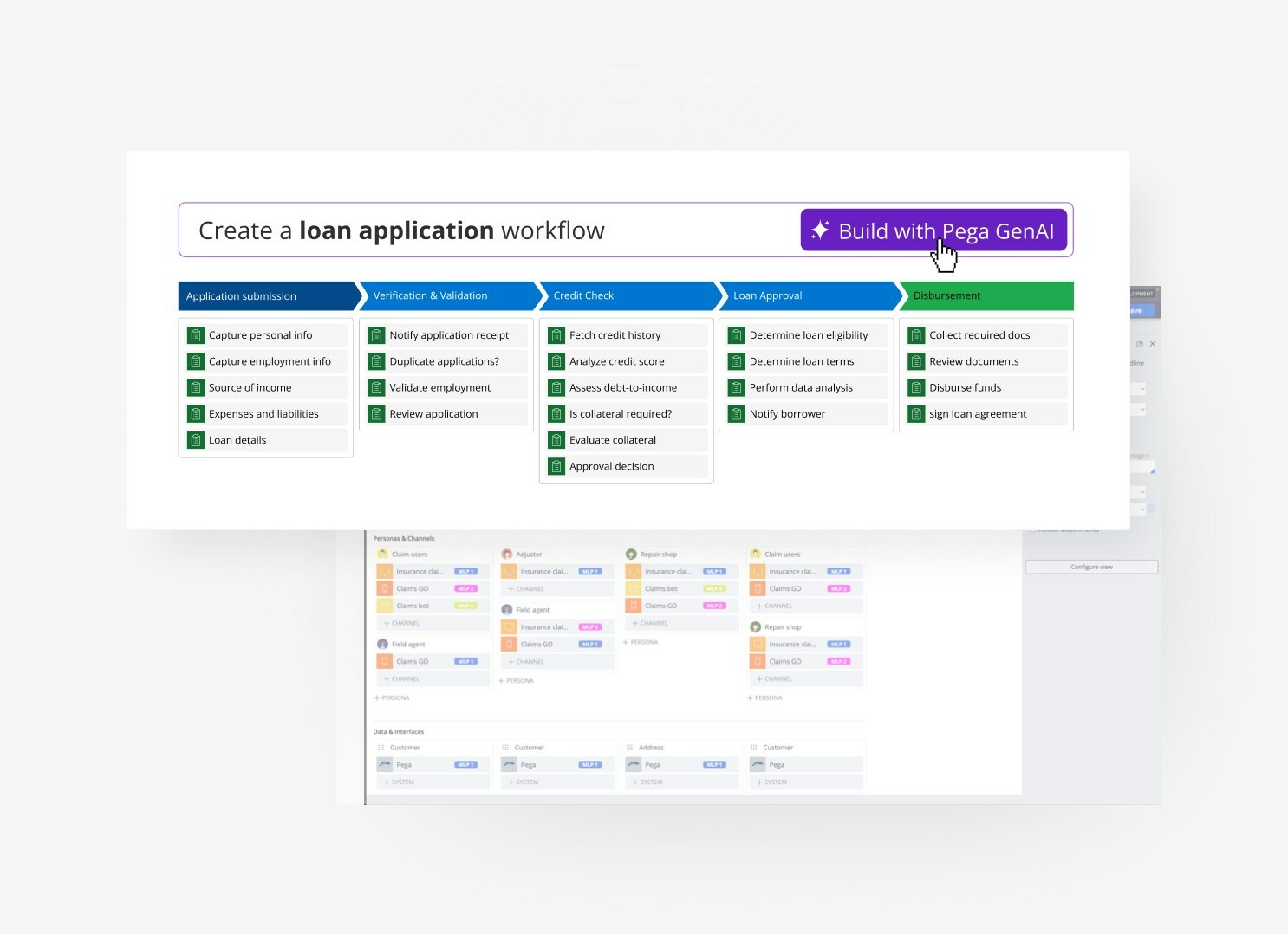This screenshot has height=934, width=1288.
Task: Open the sign loan agreement step
Action: [986, 414]
